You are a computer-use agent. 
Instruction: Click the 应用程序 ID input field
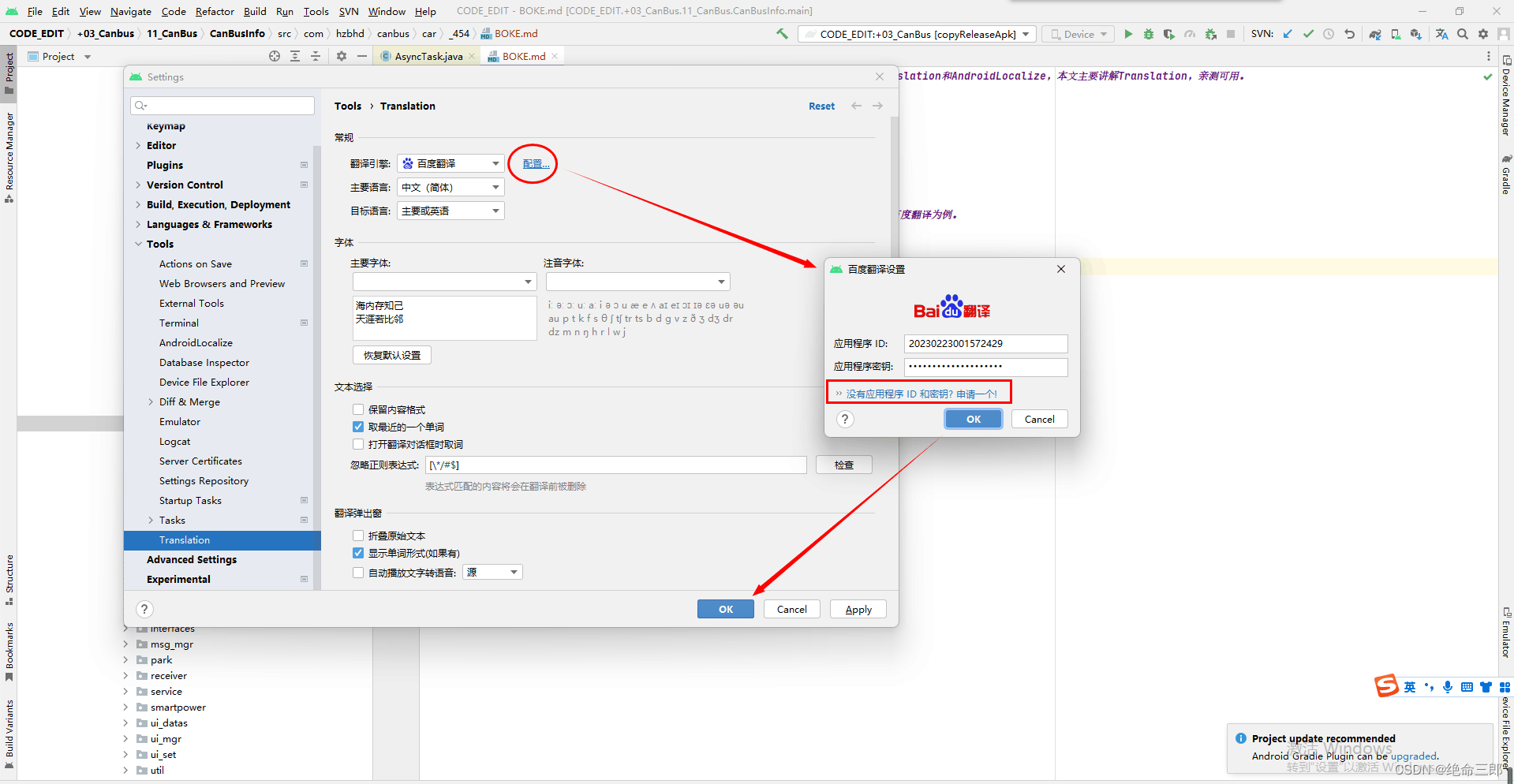pos(985,343)
